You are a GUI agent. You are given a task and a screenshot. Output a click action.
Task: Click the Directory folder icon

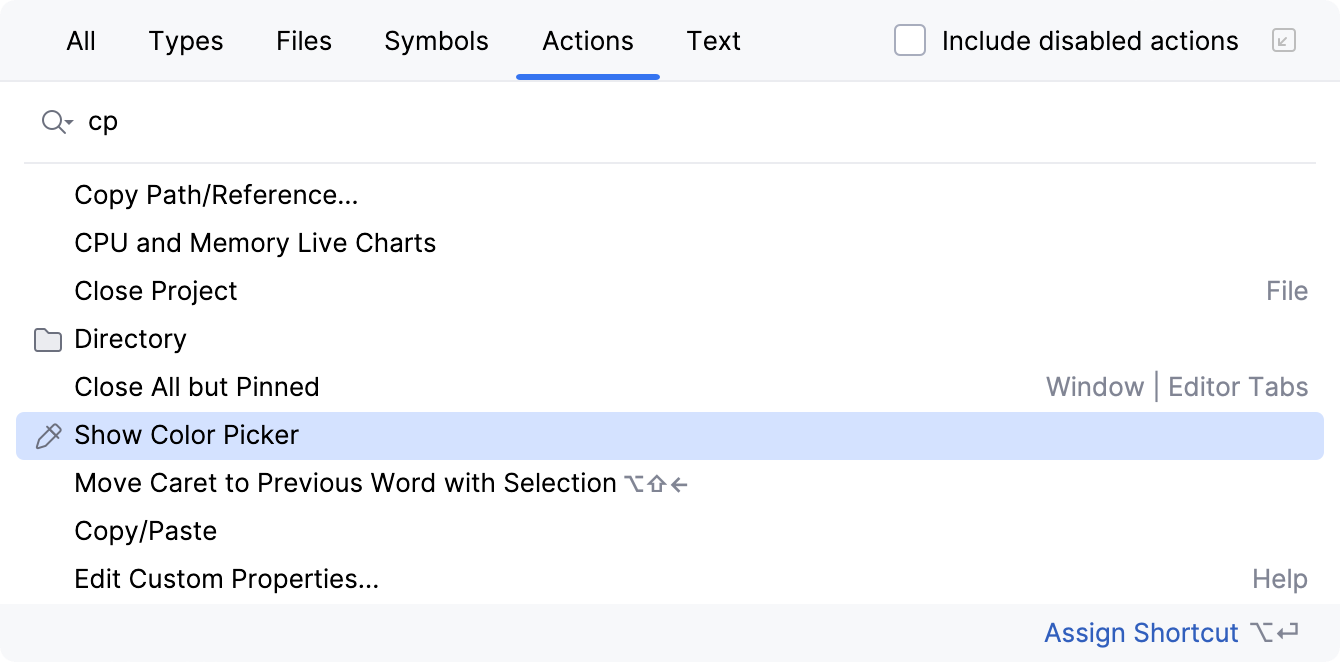(x=47, y=339)
